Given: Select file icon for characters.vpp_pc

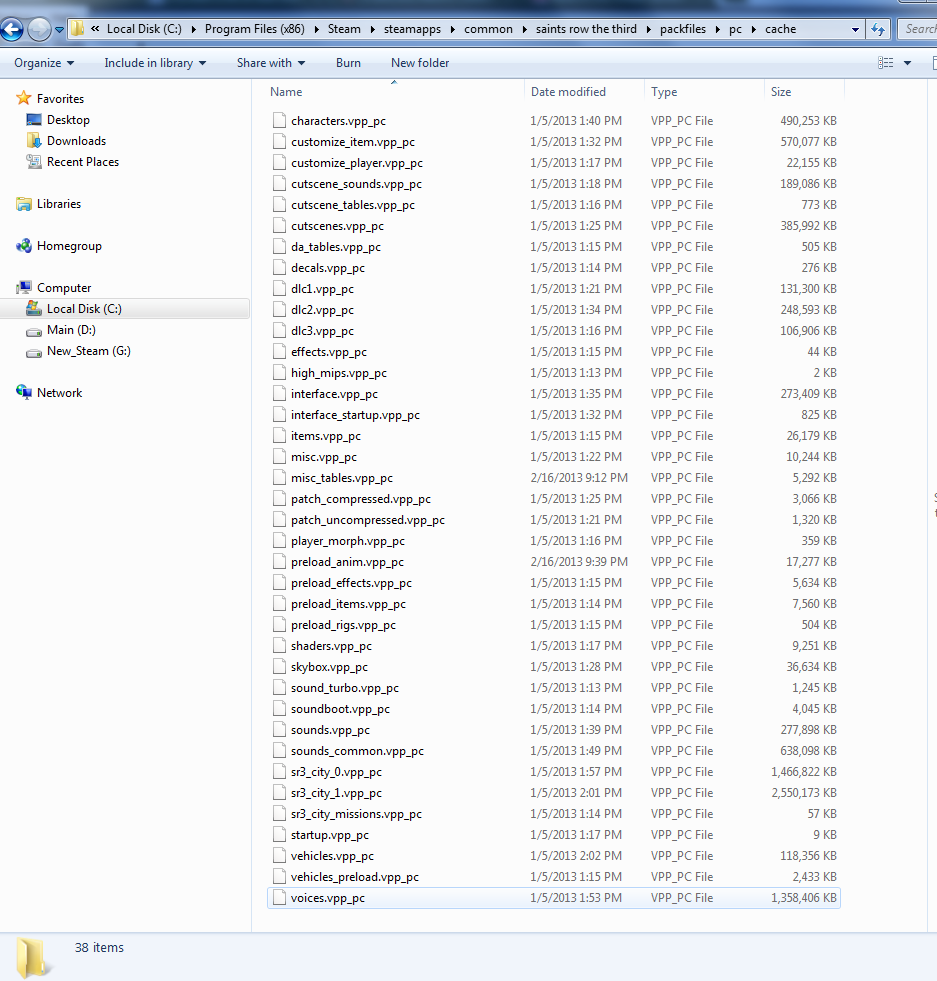Looking at the screenshot, I should click(x=279, y=121).
